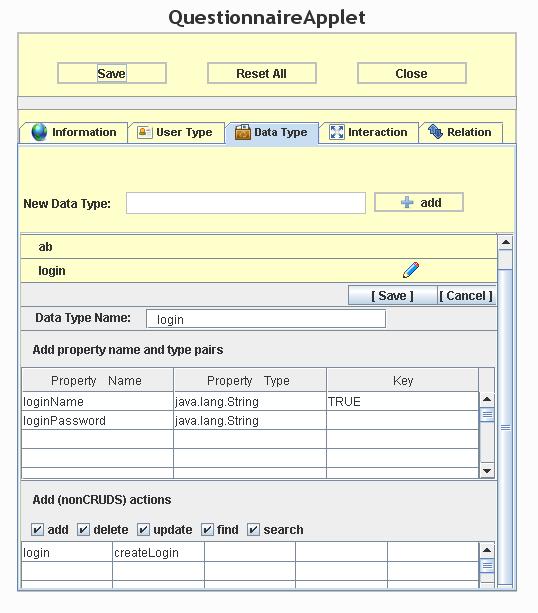This screenshot has width=538, height=613.
Task: Click the Data Type Name field
Action: pos(266,319)
